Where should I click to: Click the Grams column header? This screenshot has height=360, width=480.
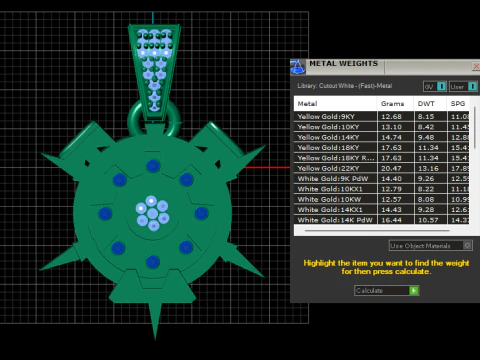tap(395, 104)
